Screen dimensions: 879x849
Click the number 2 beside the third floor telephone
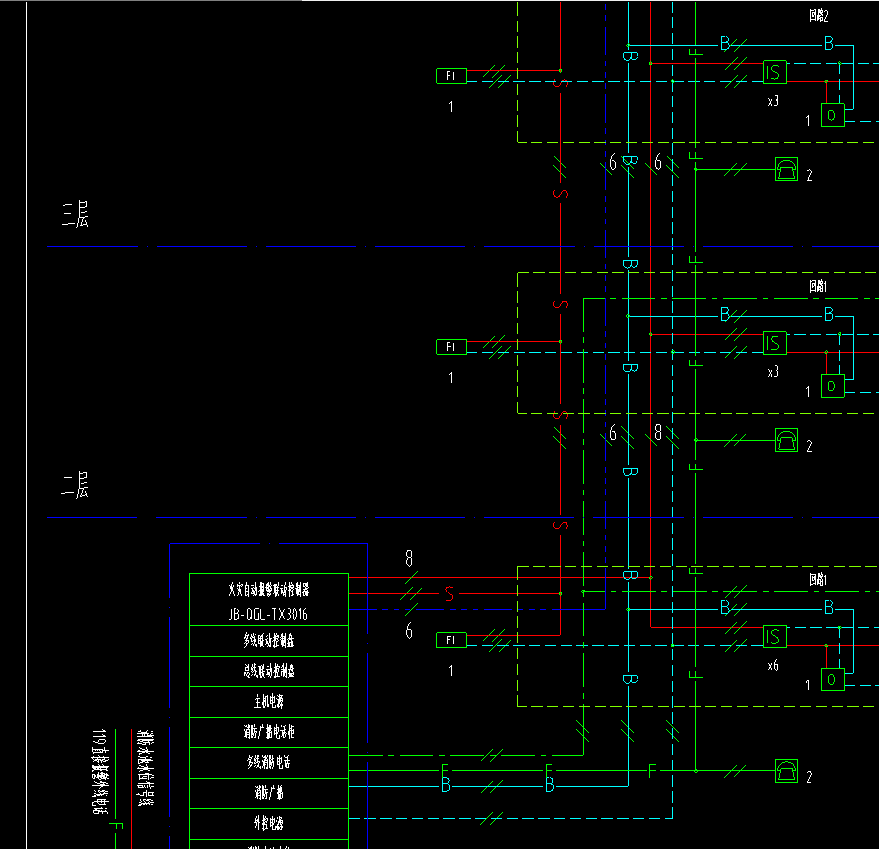809,176
